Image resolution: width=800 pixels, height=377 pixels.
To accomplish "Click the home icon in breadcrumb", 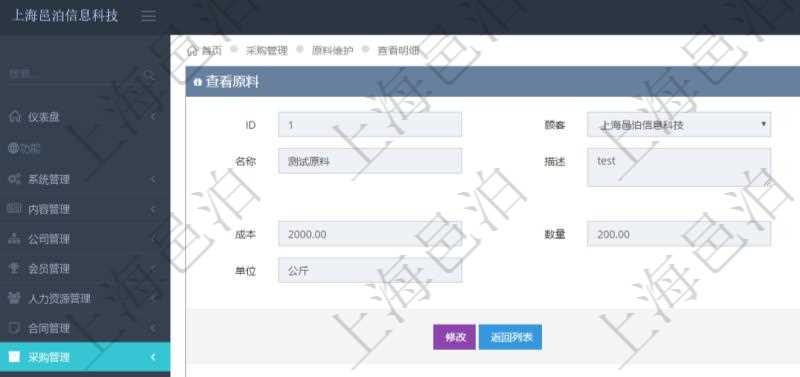I will 192,50.
